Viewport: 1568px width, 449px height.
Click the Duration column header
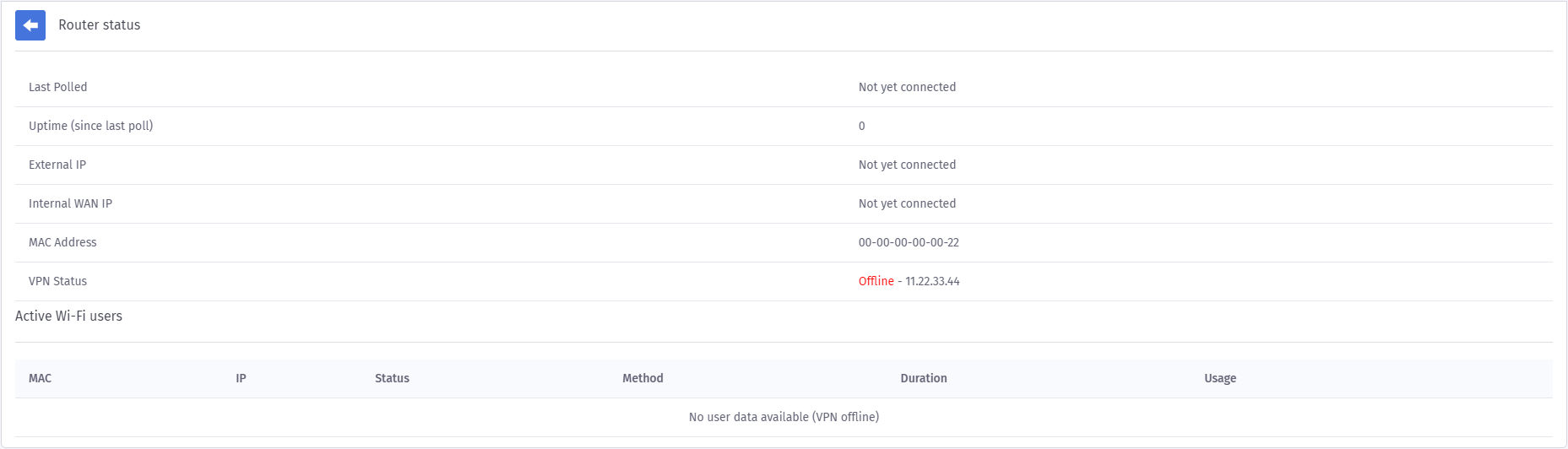coord(924,378)
